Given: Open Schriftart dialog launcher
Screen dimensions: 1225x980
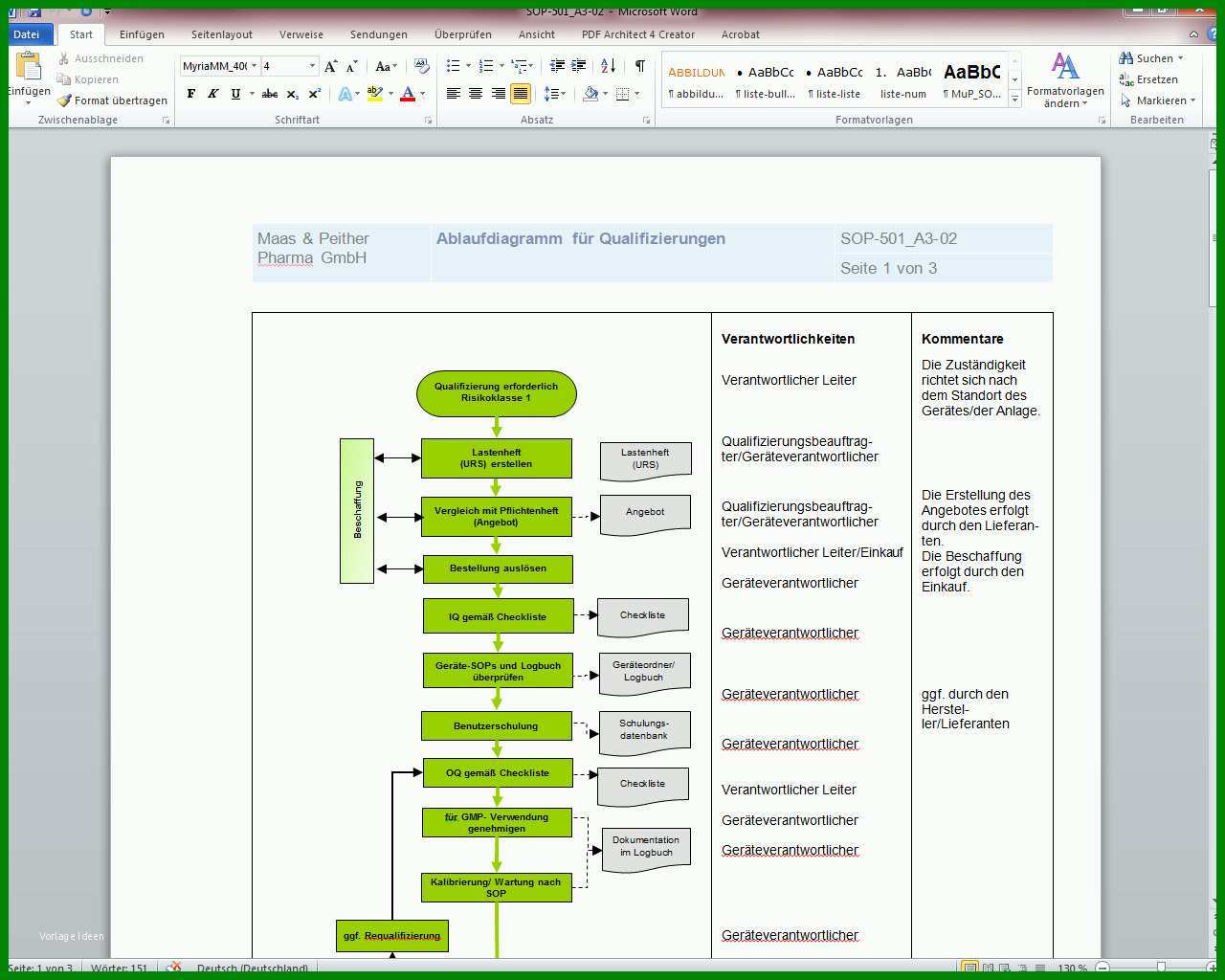Looking at the screenshot, I should click(x=428, y=121).
